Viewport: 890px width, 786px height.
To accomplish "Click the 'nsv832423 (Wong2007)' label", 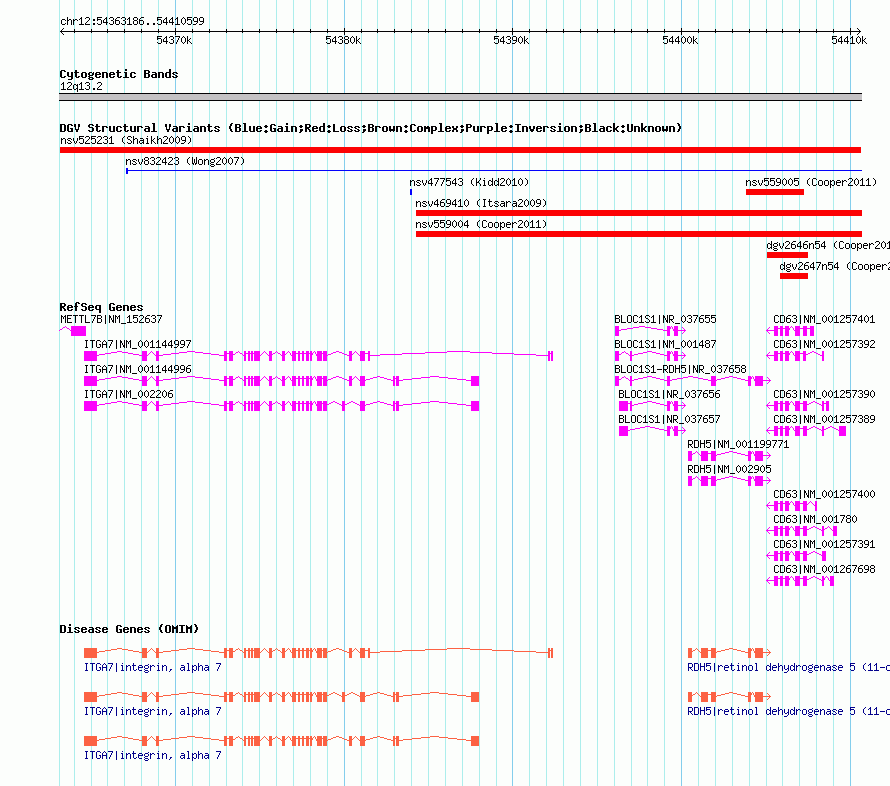I will (185, 161).
